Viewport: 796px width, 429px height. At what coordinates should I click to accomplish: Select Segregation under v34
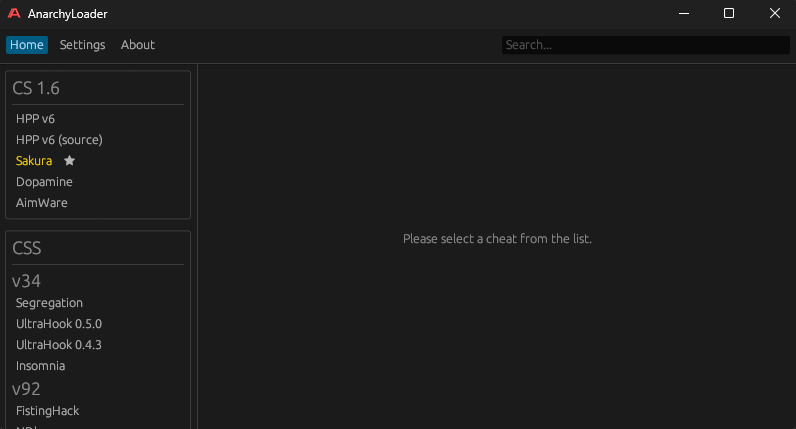[49, 303]
